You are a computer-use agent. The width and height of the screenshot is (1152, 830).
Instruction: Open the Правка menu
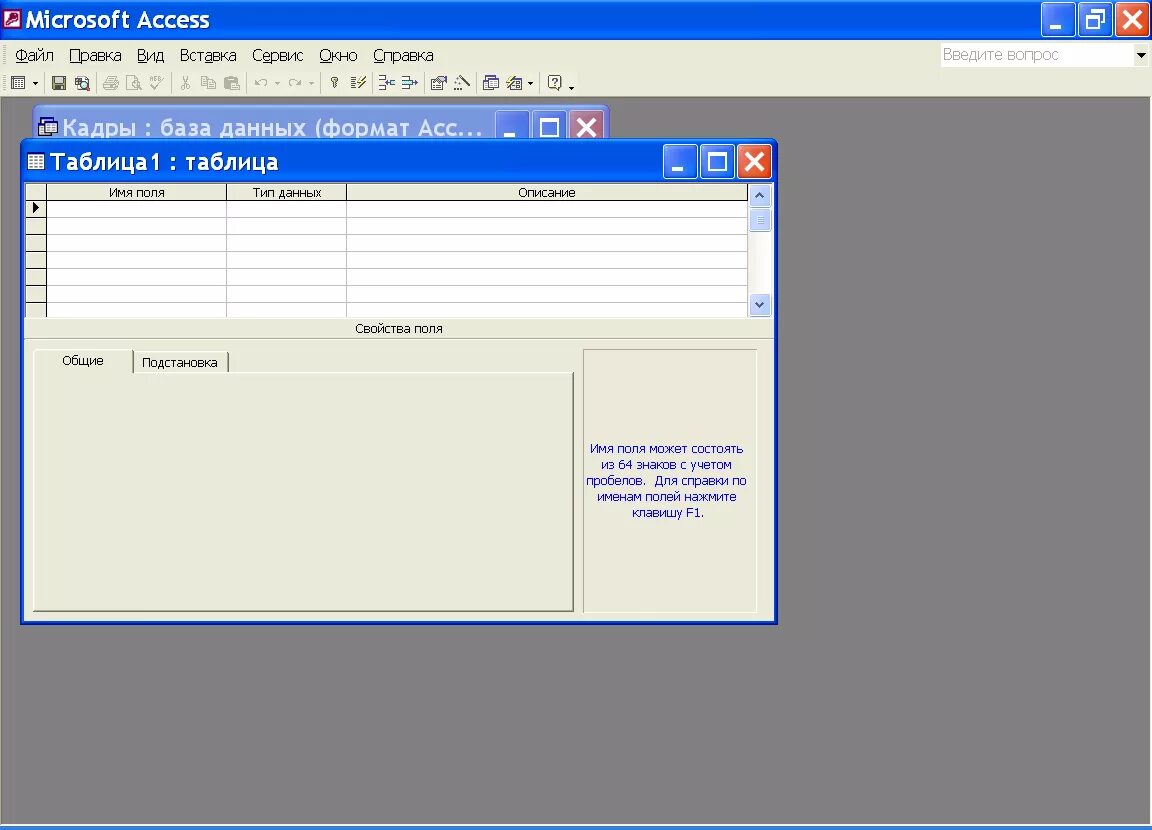96,56
